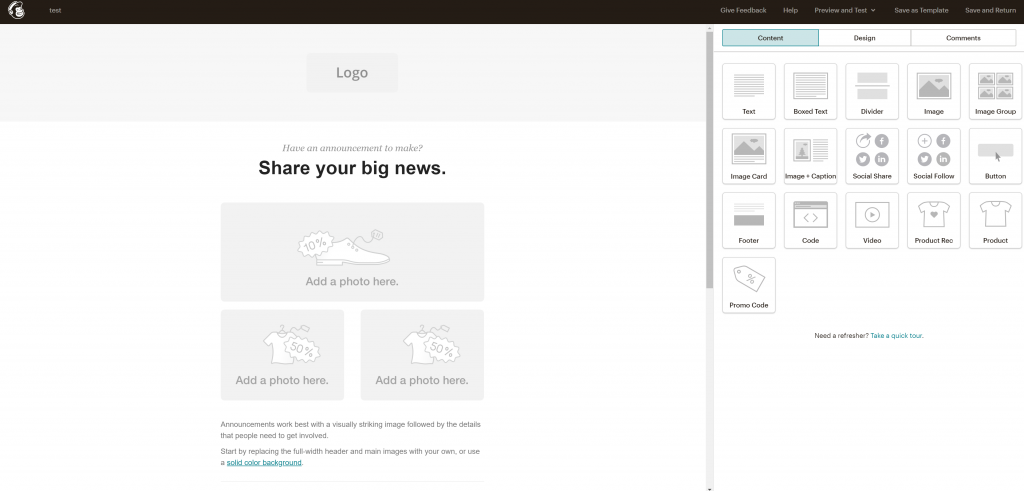Click the 'Share your big news.' heading

coord(352,168)
